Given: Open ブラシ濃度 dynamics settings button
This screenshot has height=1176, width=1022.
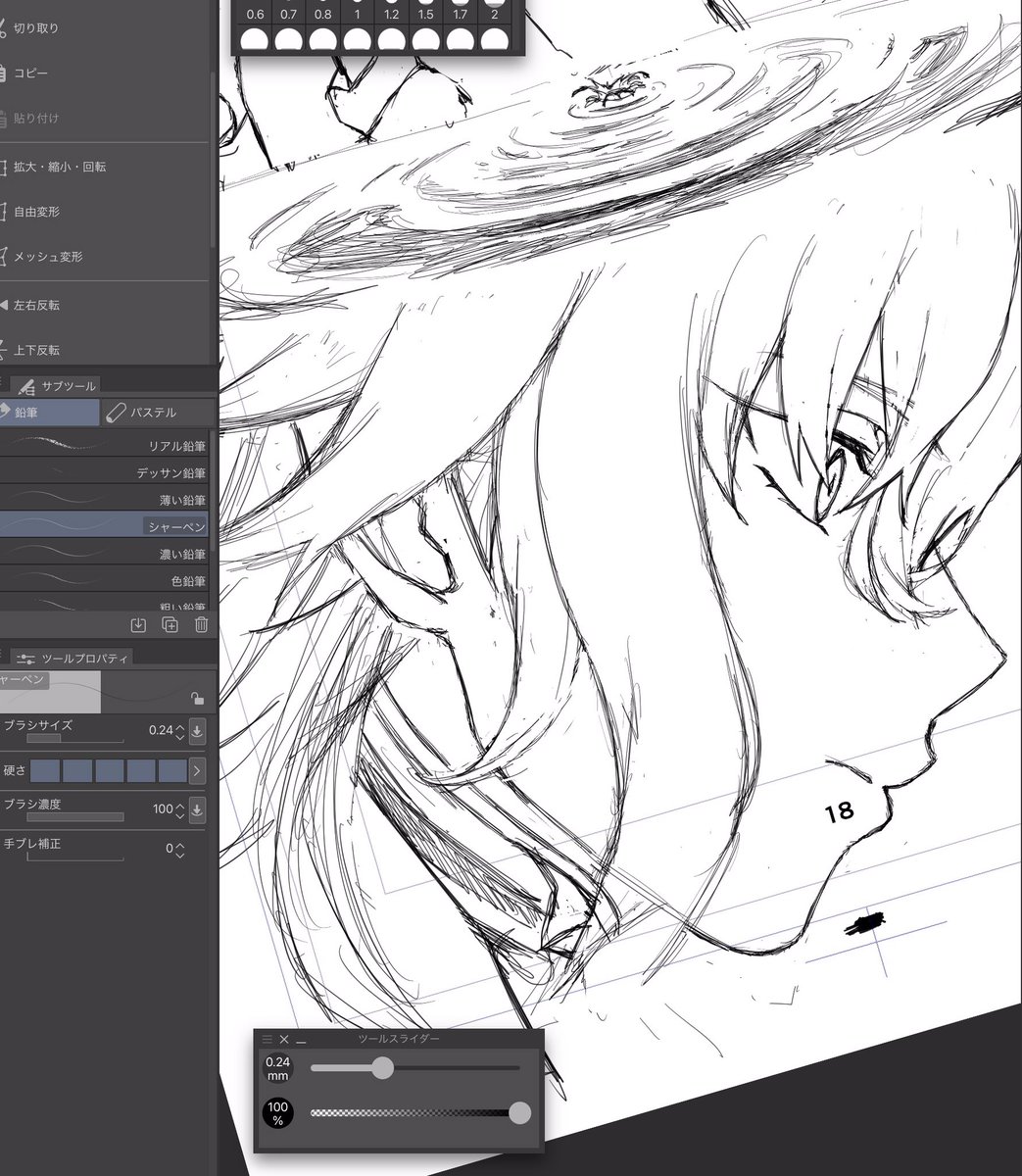Looking at the screenshot, I should (197, 809).
